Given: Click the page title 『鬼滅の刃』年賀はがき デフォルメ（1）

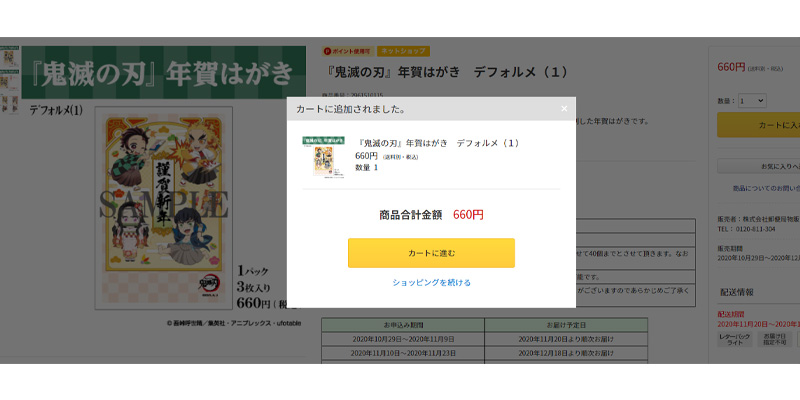Looking at the screenshot, I should (446, 72).
